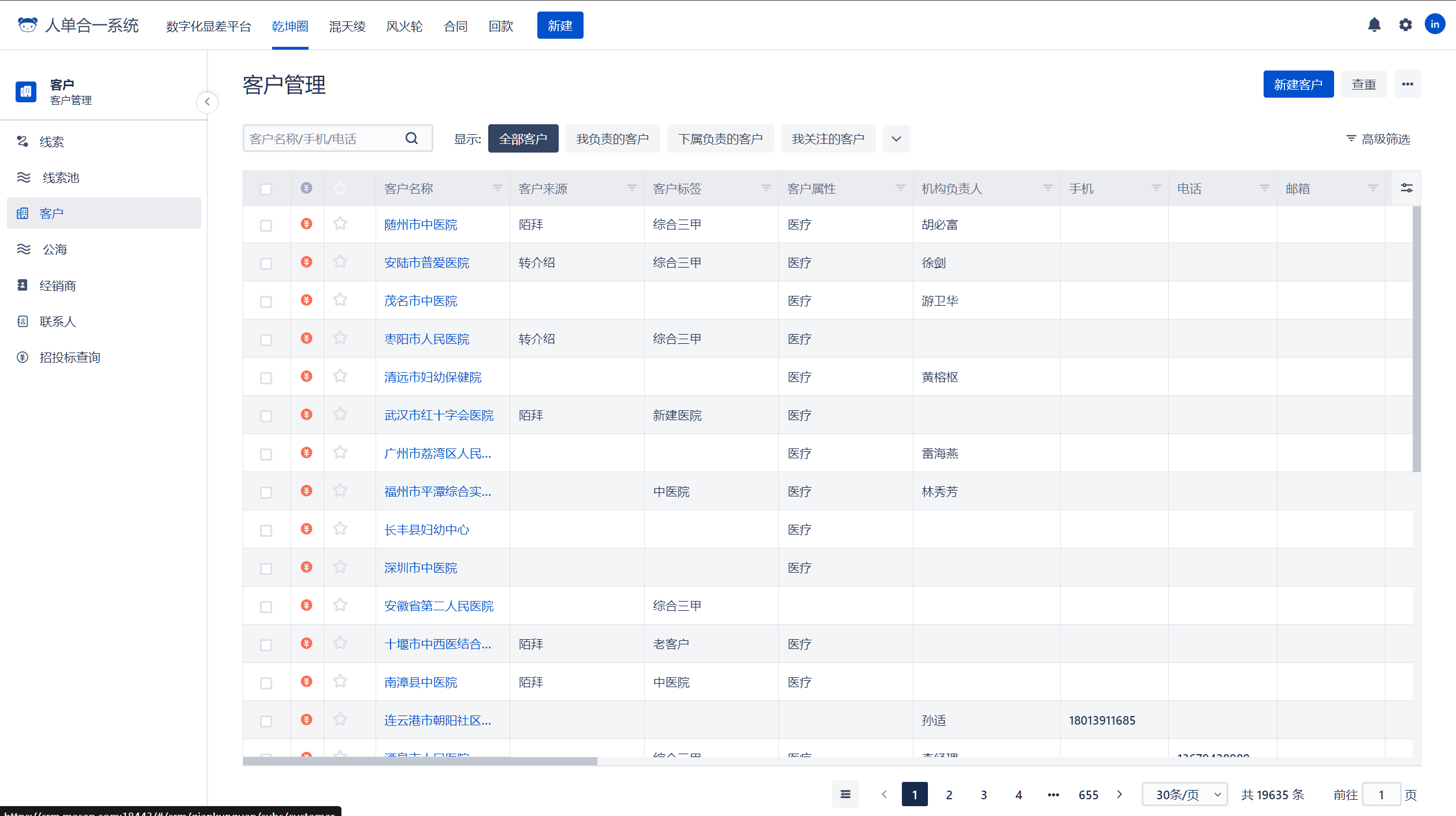Star the 茂名市中医院 row
Image resolution: width=1456 pixels, height=816 pixels.
point(340,300)
